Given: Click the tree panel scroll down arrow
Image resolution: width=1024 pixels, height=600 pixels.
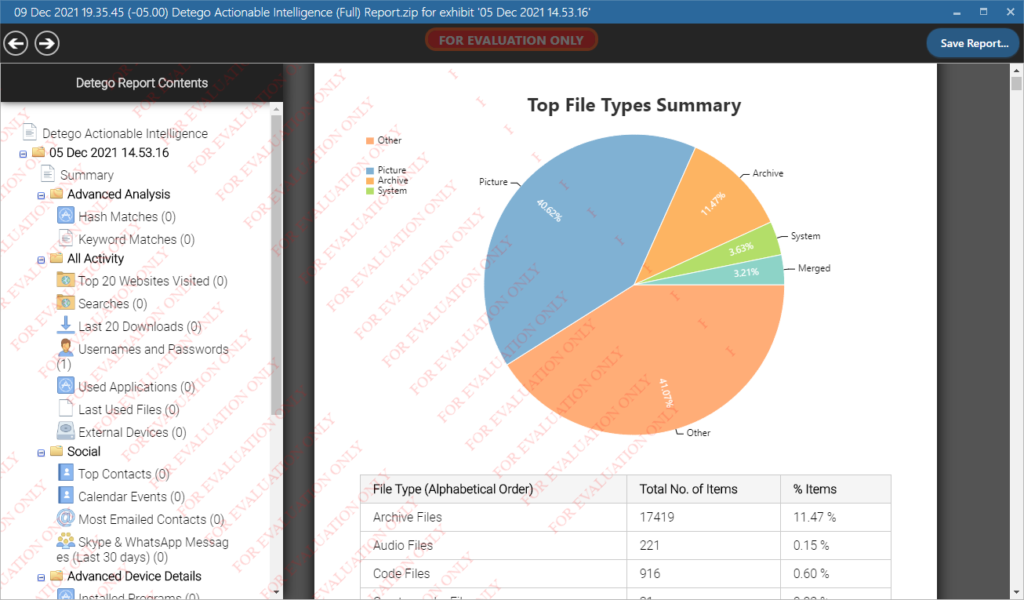Looking at the screenshot, I should 276,592.
